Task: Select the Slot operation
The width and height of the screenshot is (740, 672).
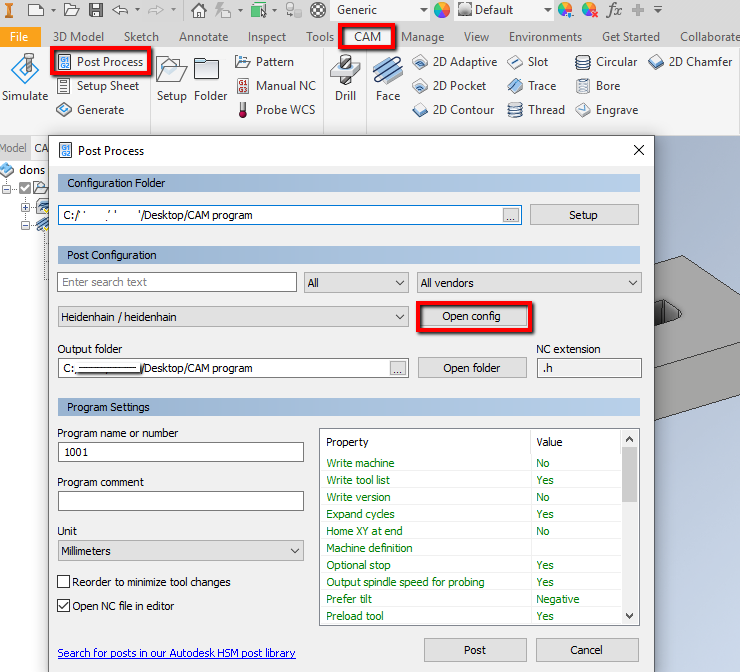Action: pyautogui.click(x=528, y=62)
